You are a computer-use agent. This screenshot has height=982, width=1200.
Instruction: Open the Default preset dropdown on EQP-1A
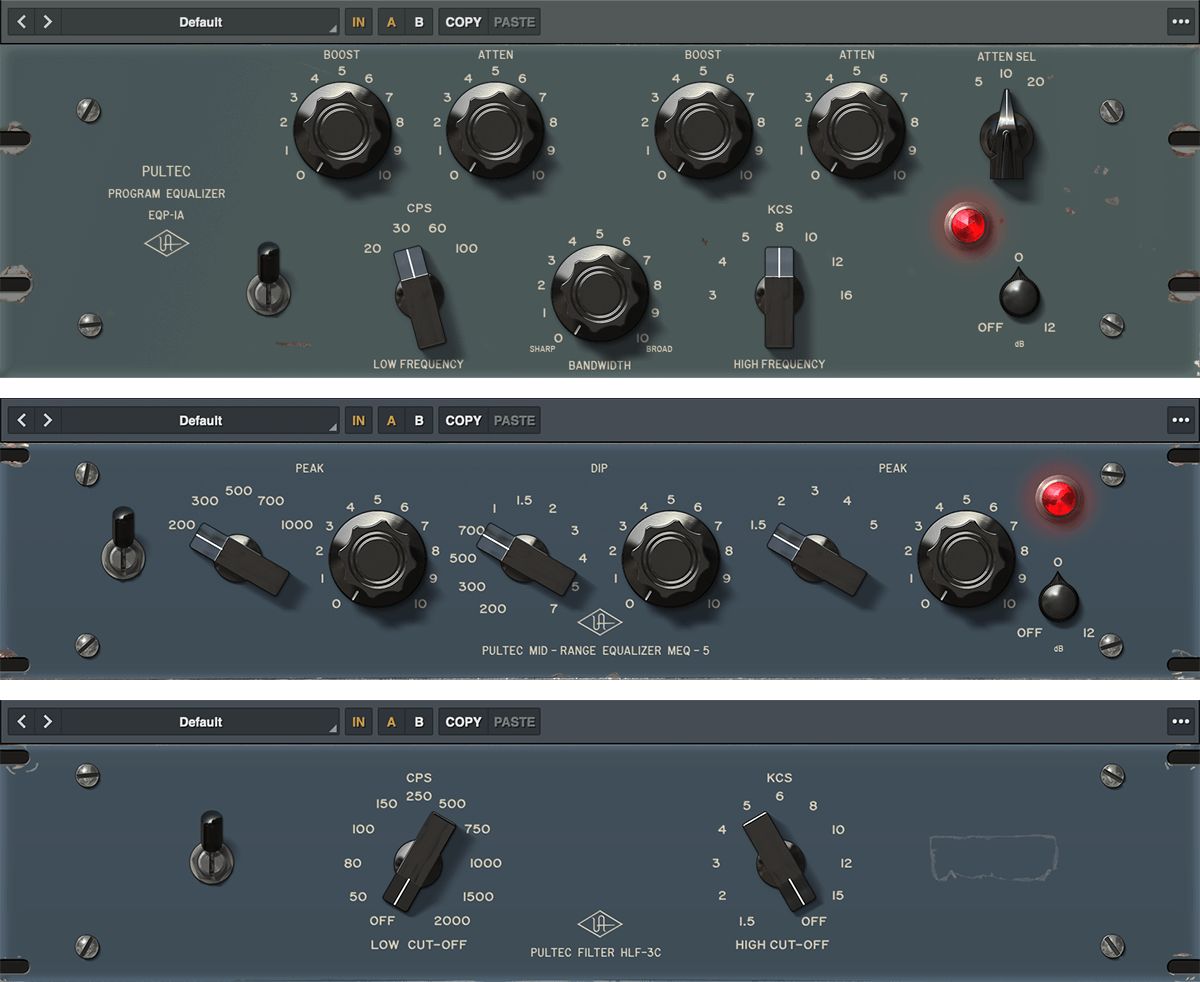[200, 21]
